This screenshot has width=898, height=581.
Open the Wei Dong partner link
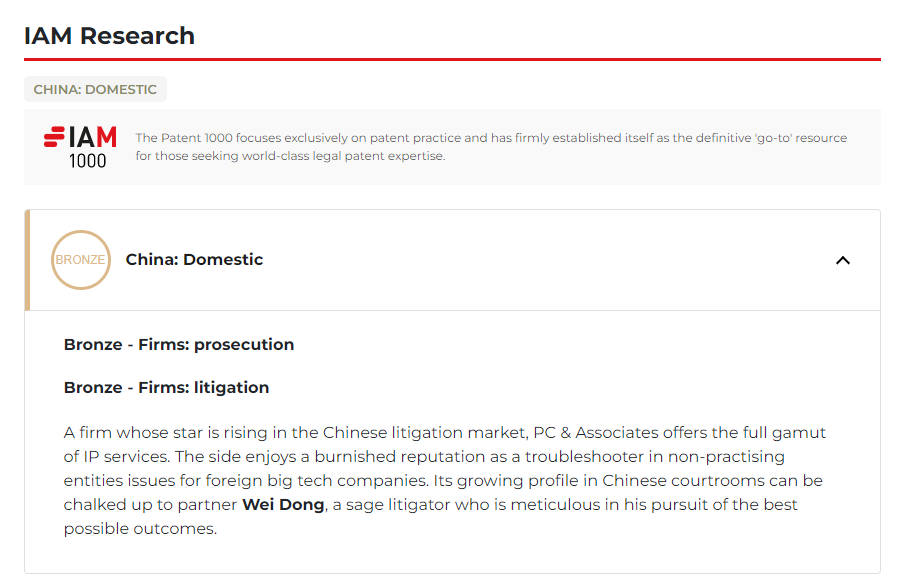tap(283, 505)
